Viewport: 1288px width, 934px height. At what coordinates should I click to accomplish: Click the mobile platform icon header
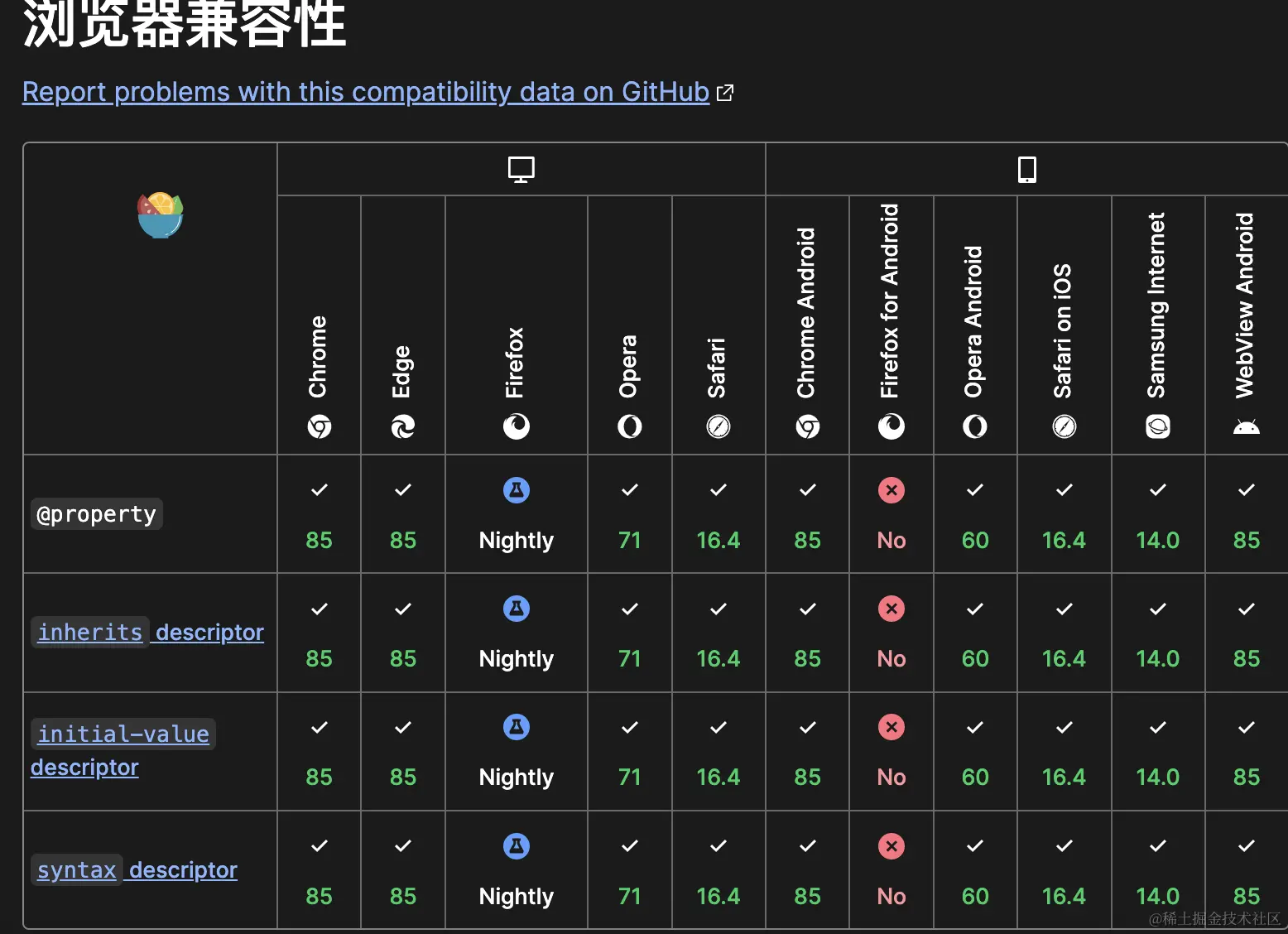coord(1027,170)
